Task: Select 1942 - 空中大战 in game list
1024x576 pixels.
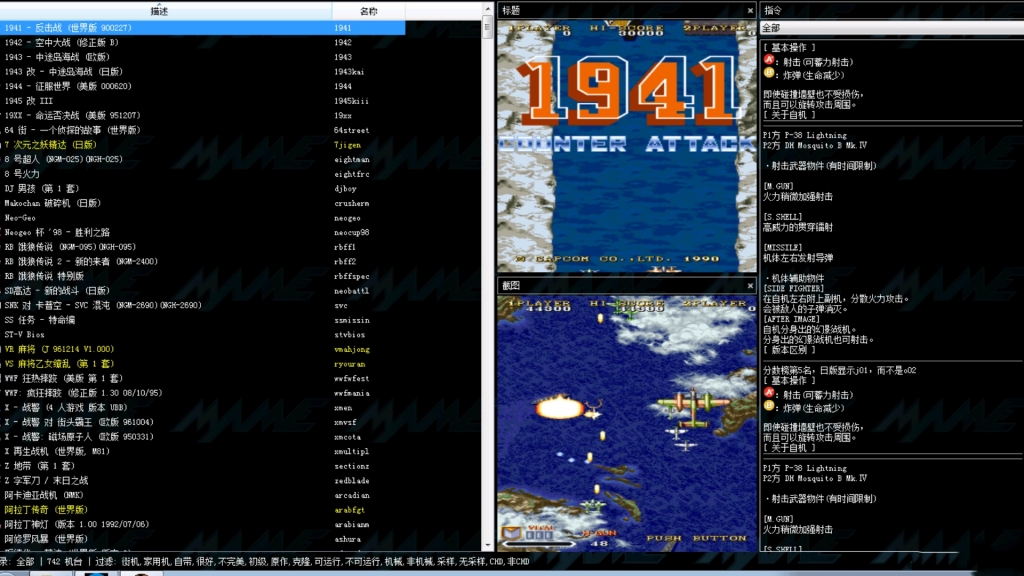Action: point(60,43)
